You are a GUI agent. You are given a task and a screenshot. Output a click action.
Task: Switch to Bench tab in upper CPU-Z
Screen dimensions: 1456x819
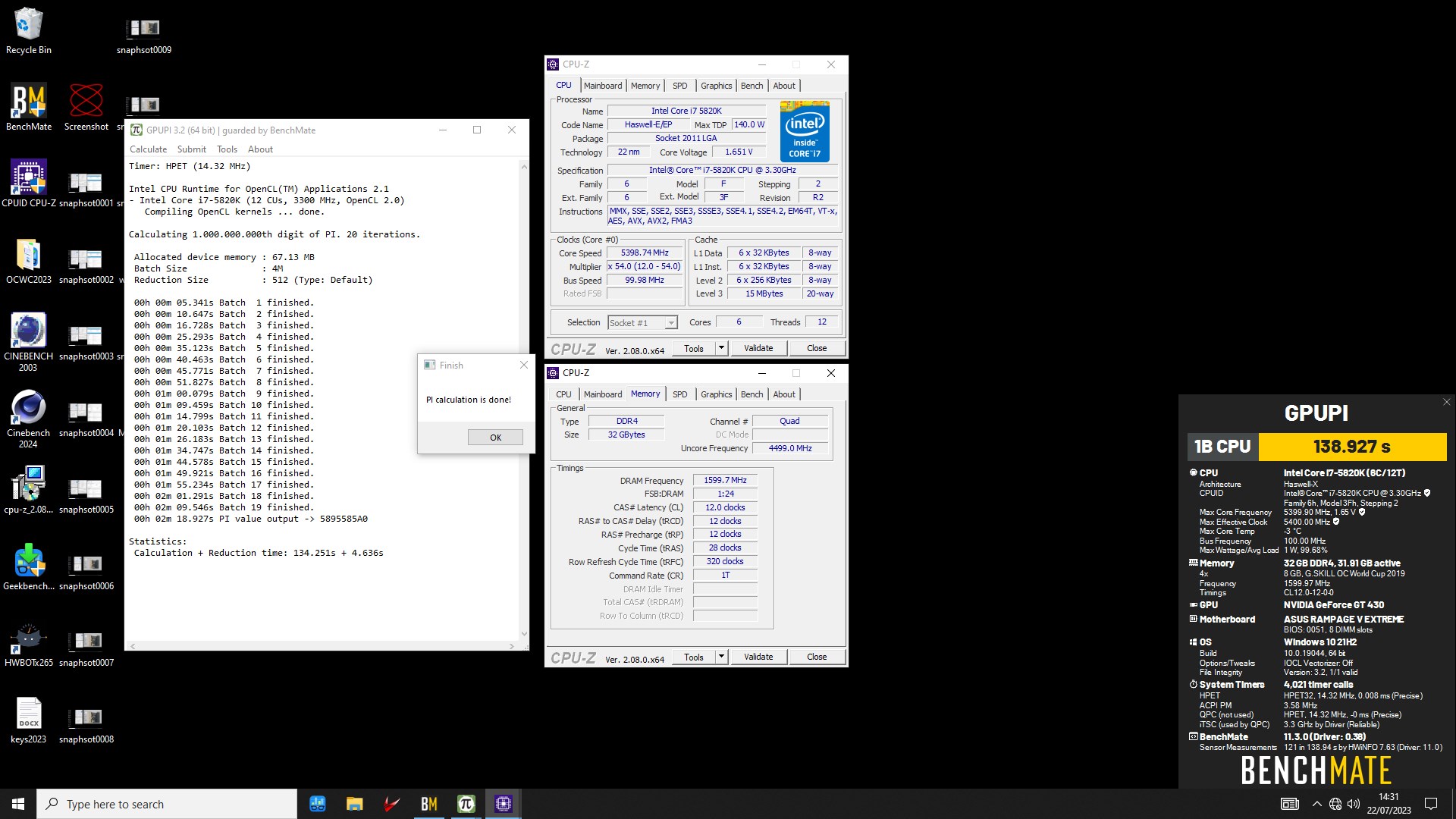point(752,86)
